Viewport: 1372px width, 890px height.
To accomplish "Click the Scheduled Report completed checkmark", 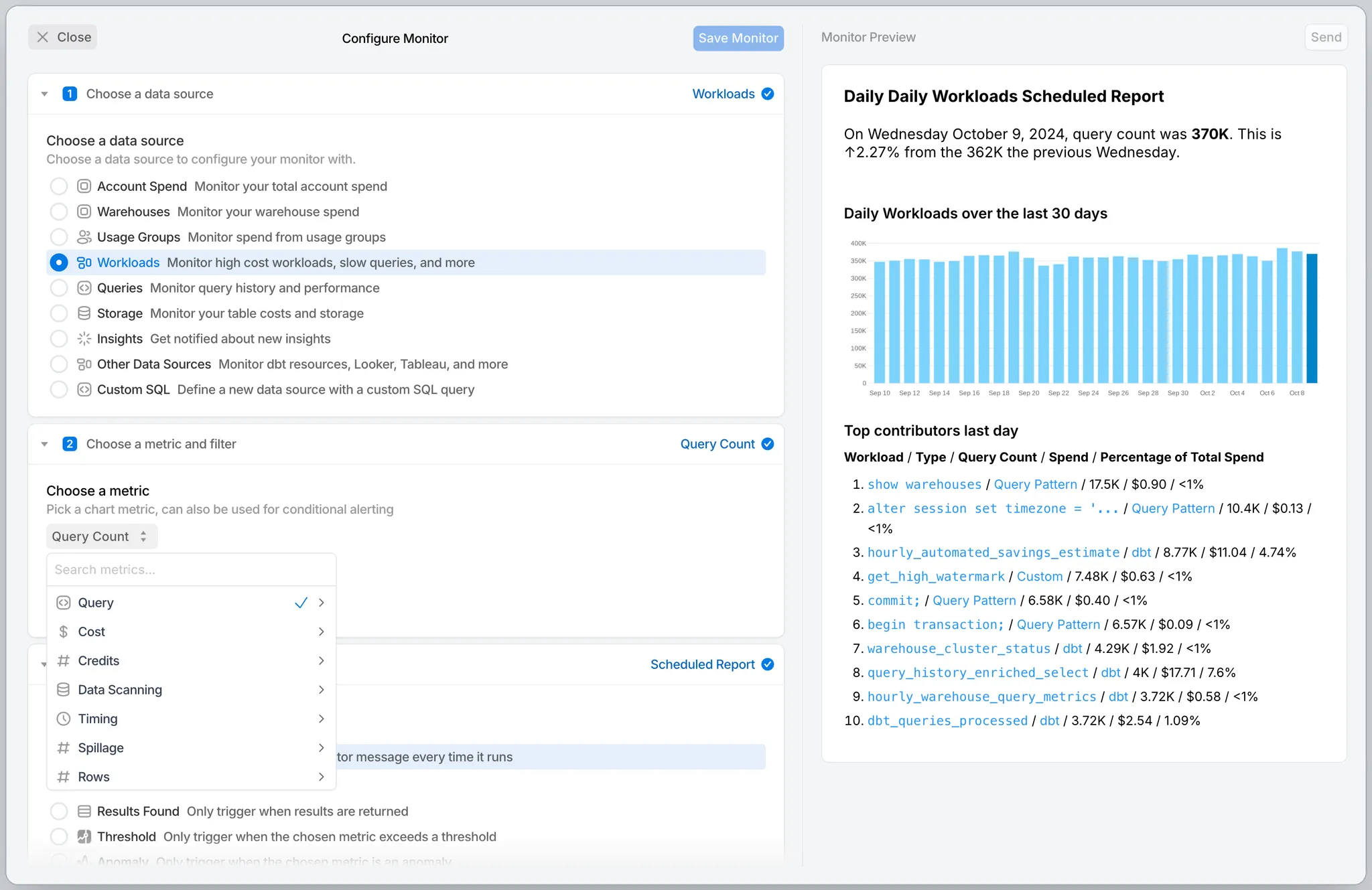I will (x=768, y=664).
